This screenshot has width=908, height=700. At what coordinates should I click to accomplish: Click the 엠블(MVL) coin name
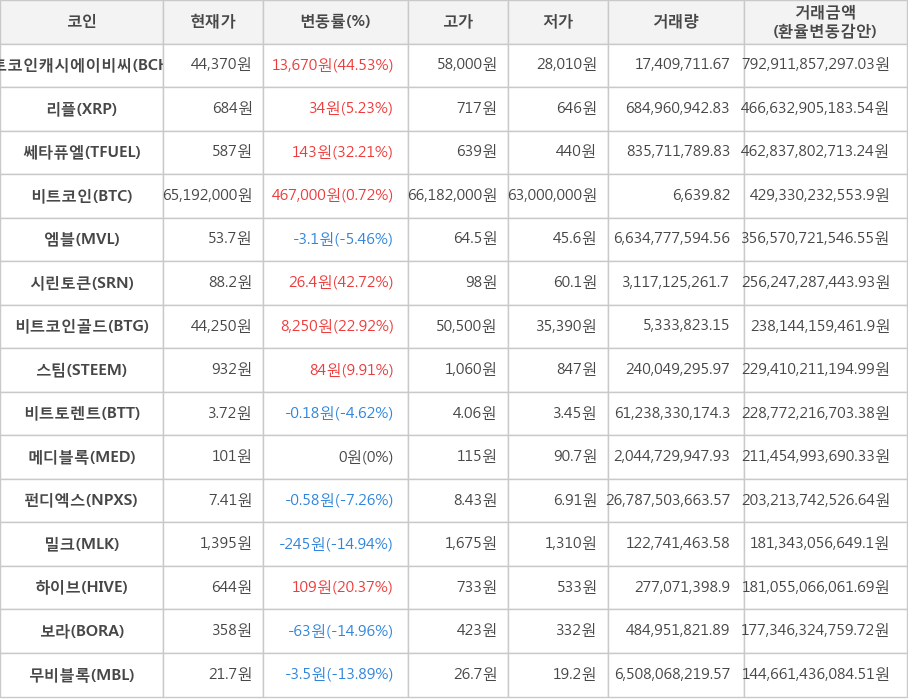[82, 239]
